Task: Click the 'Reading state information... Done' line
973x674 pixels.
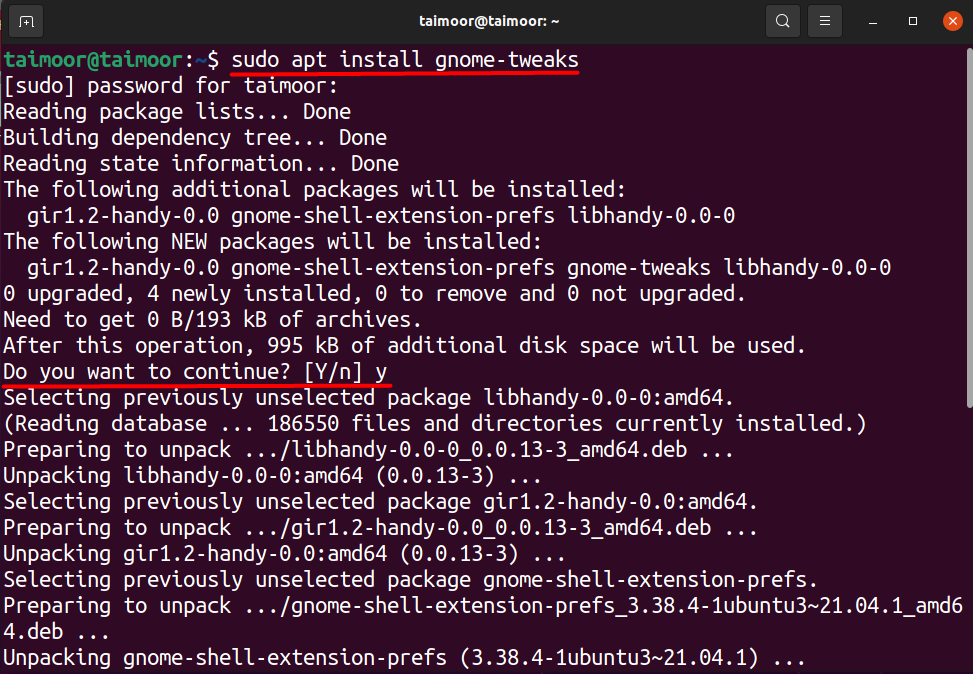Action: click(201, 164)
